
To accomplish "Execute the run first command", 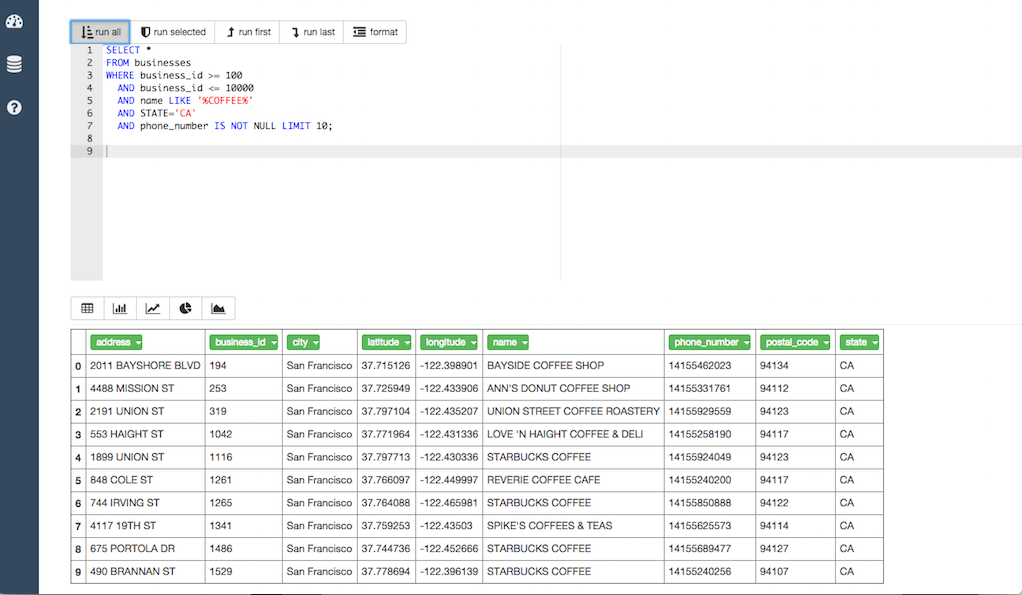I will pos(247,31).
